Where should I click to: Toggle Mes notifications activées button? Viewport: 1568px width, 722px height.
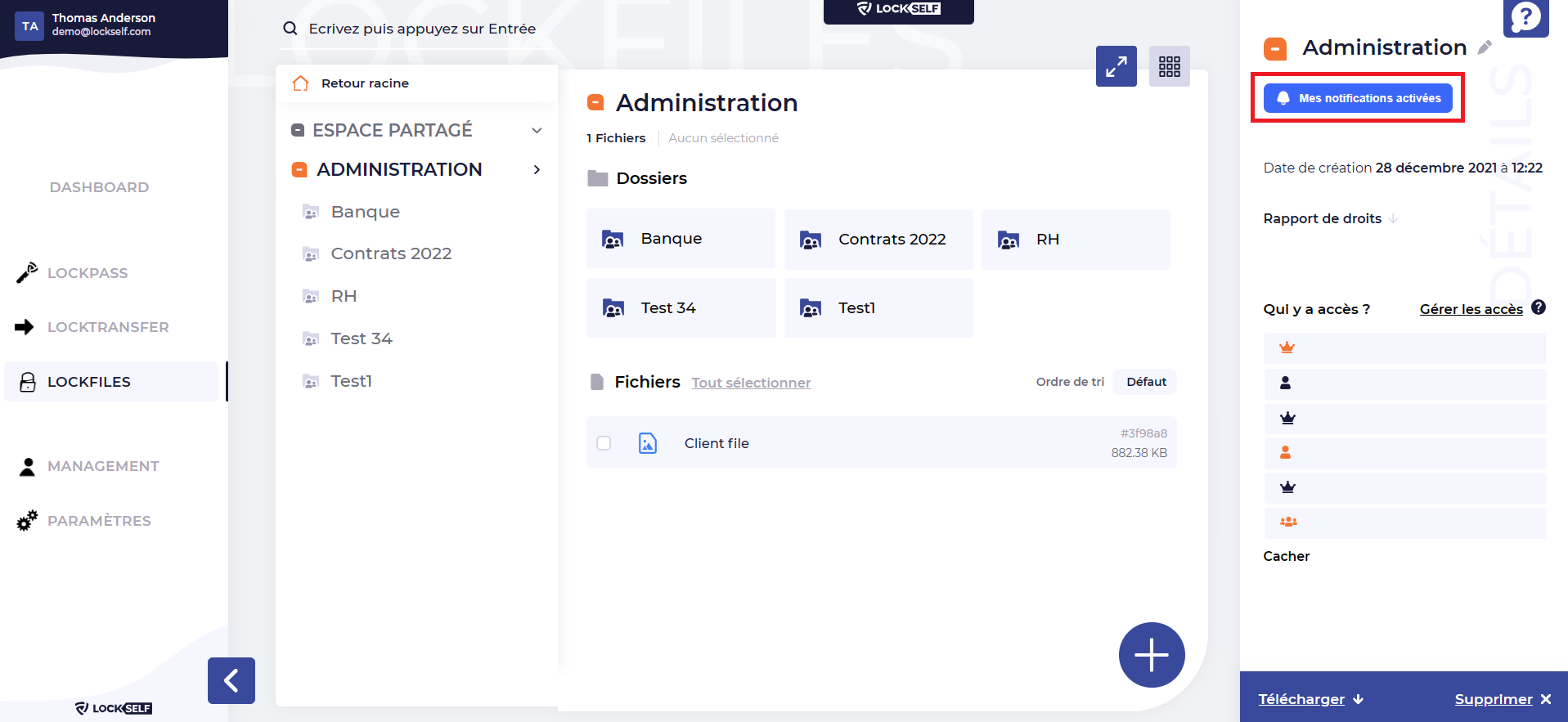[1358, 98]
